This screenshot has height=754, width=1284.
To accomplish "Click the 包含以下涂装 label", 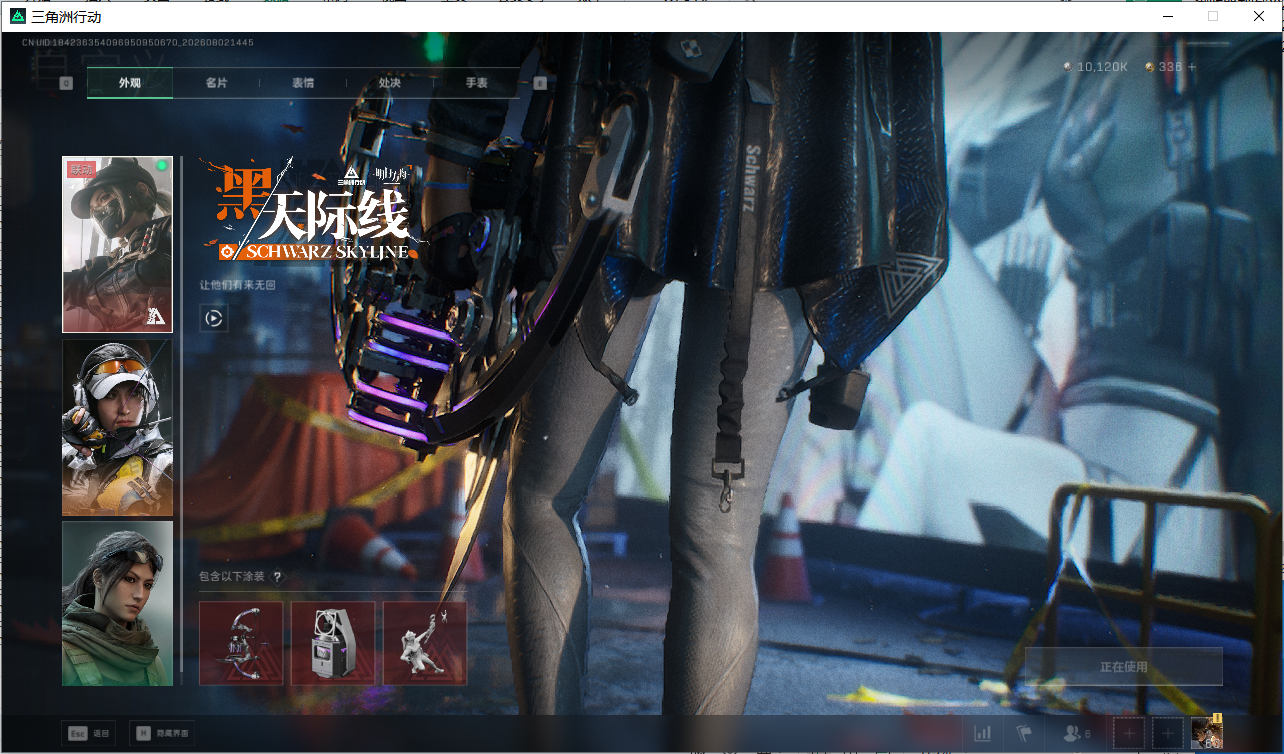I will point(234,577).
